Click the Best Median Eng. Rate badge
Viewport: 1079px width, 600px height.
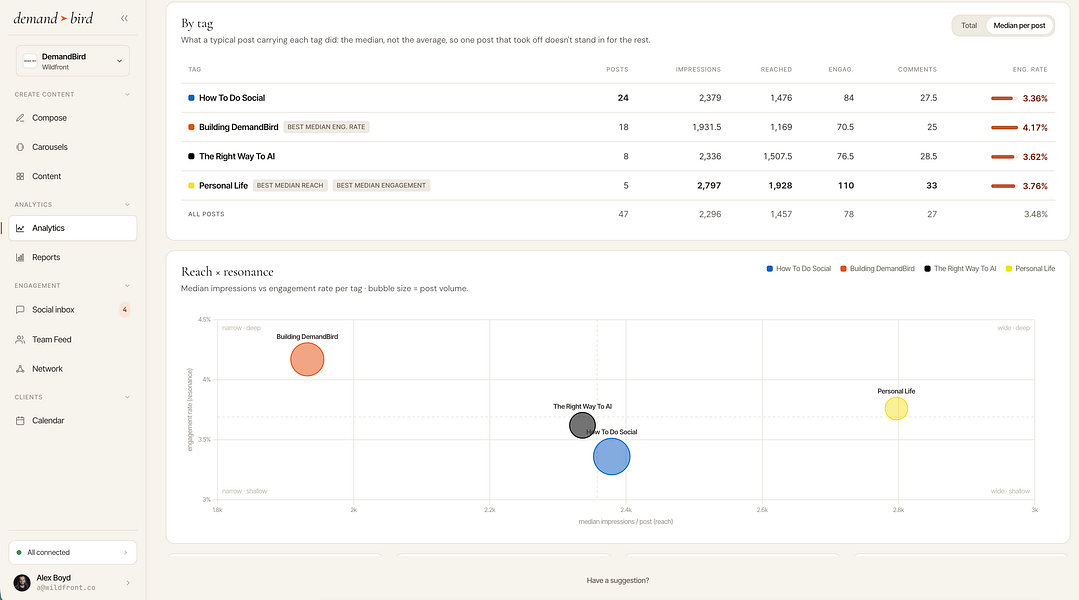326,127
